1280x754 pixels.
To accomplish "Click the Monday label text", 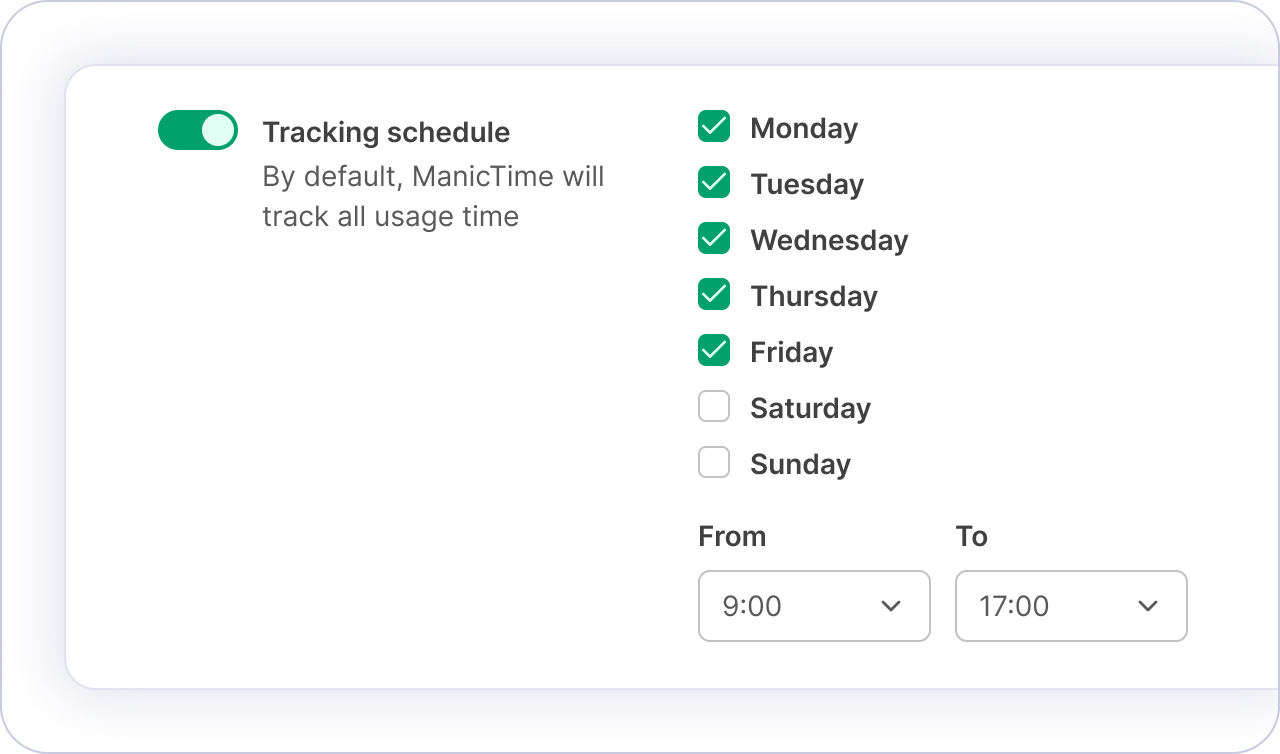I will click(x=804, y=128).
